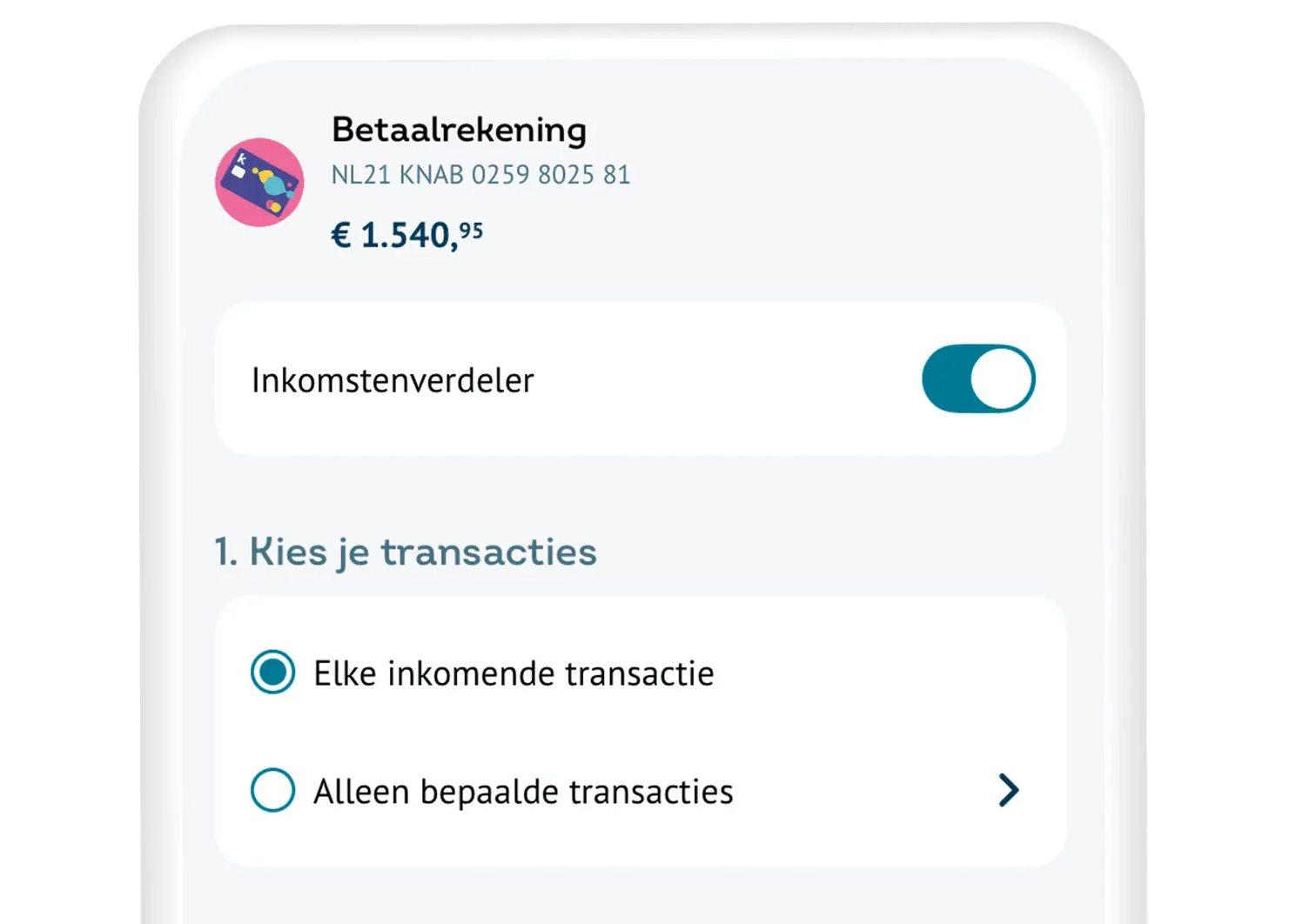Click the superscript 95 cents in balance

tap(471, 231)
